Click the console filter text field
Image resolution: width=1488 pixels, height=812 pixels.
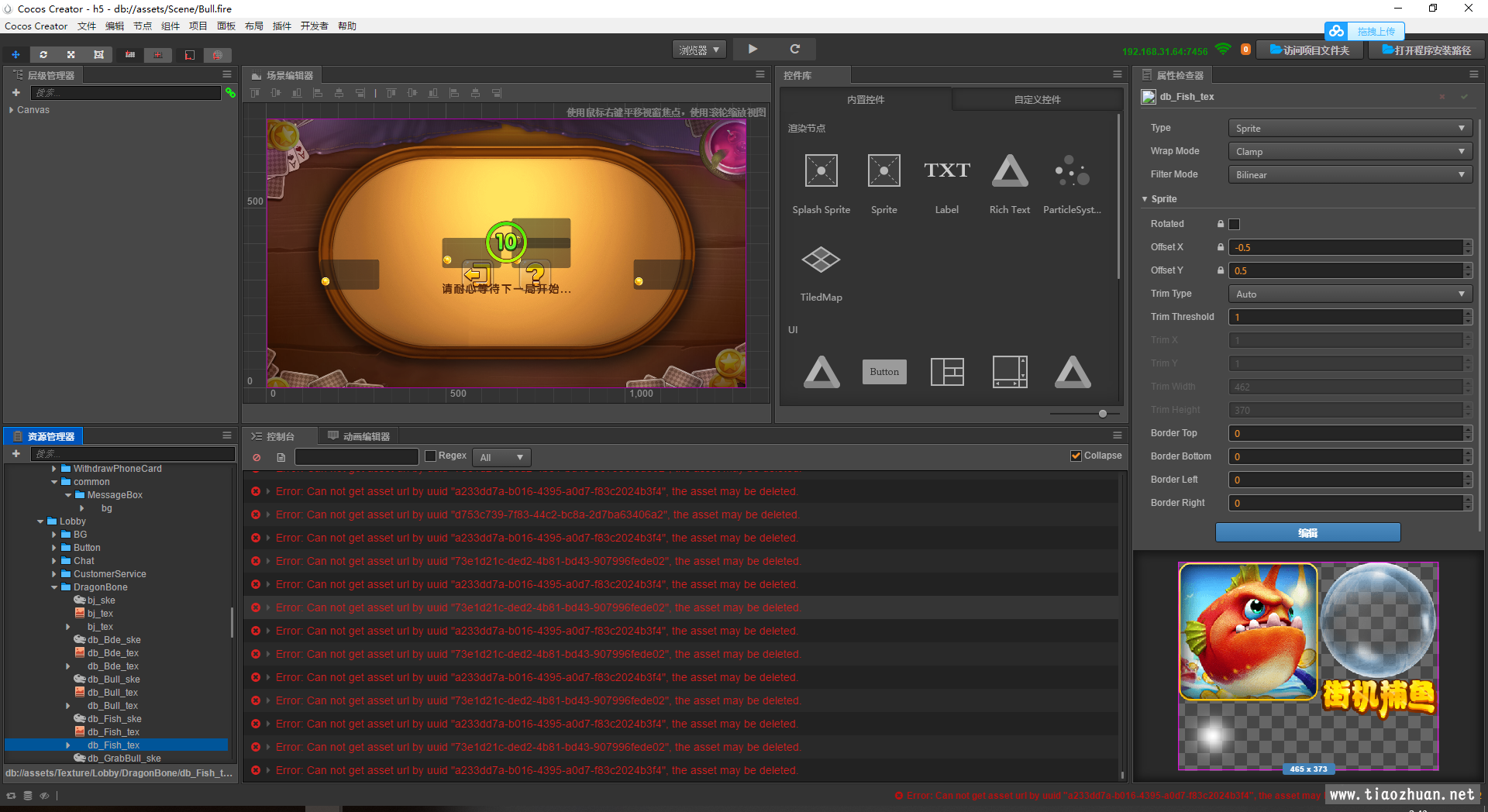(x=356, y=457)
